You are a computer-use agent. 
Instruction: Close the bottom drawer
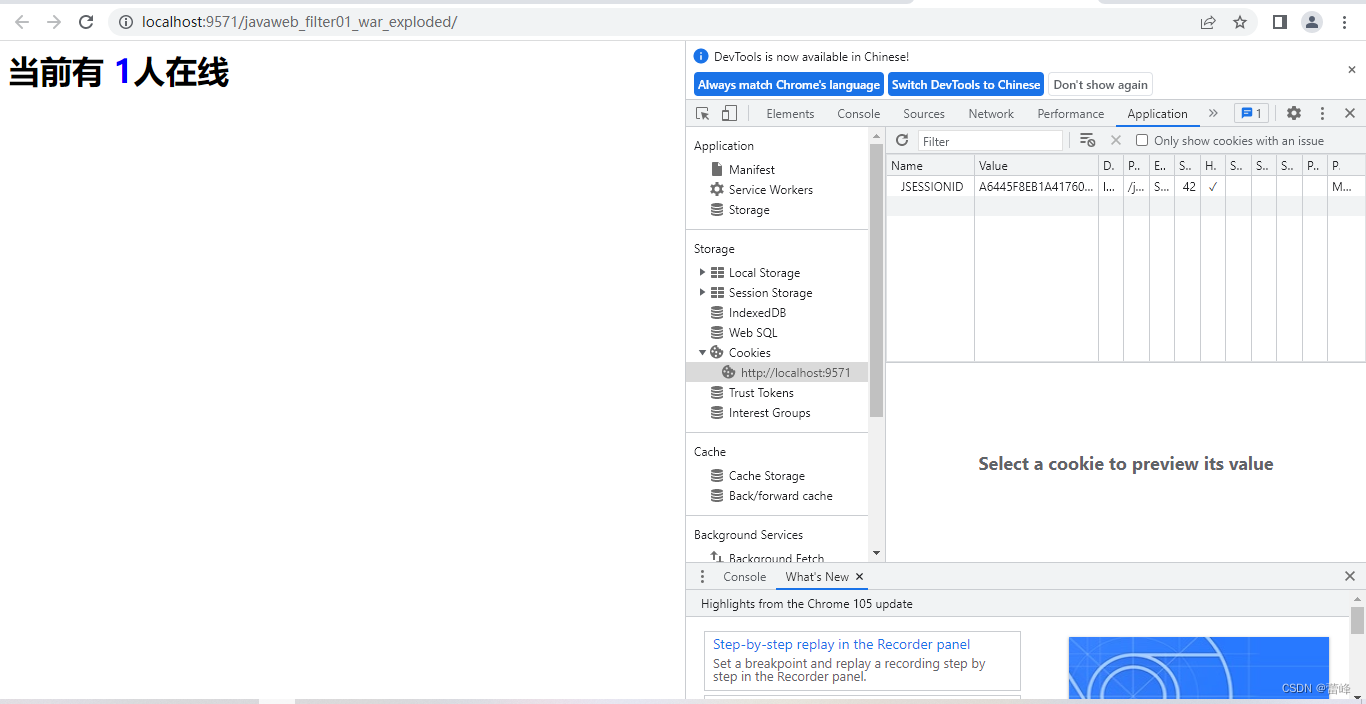tap(1350, 576)
